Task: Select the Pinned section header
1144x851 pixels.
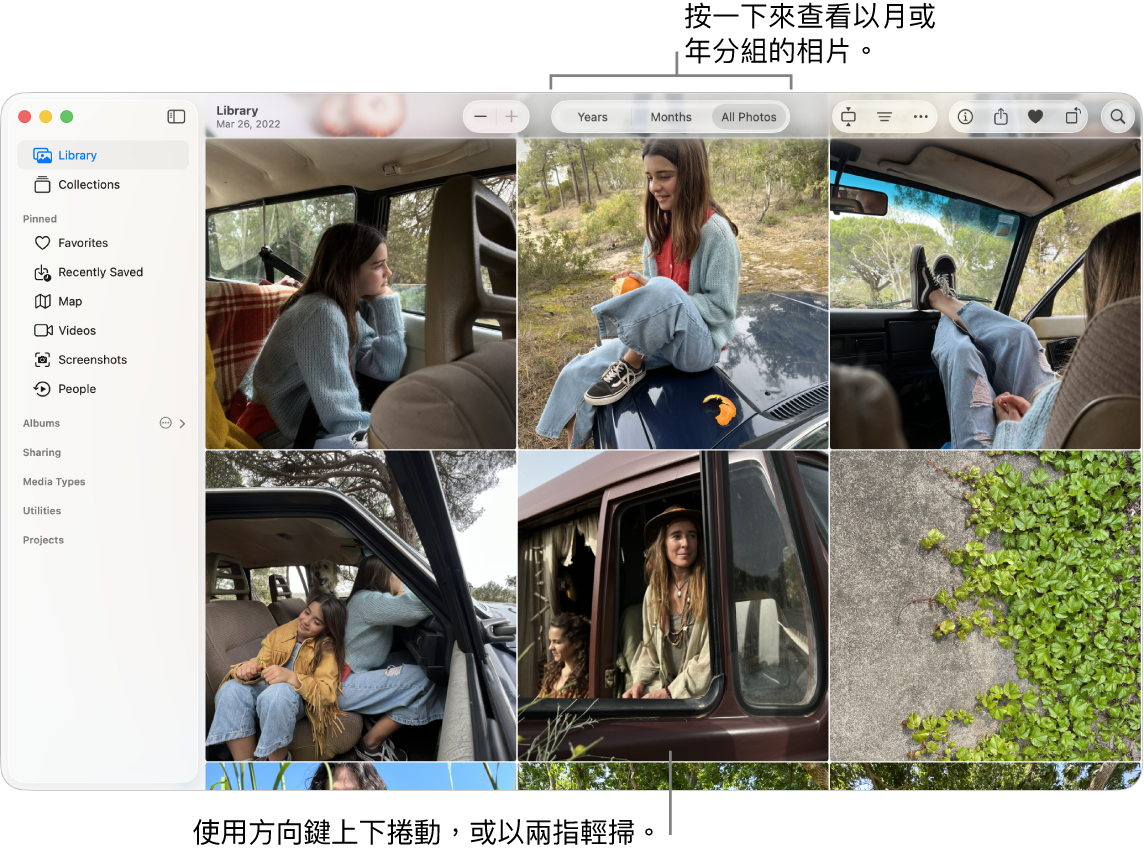Action: click(39, 219)
